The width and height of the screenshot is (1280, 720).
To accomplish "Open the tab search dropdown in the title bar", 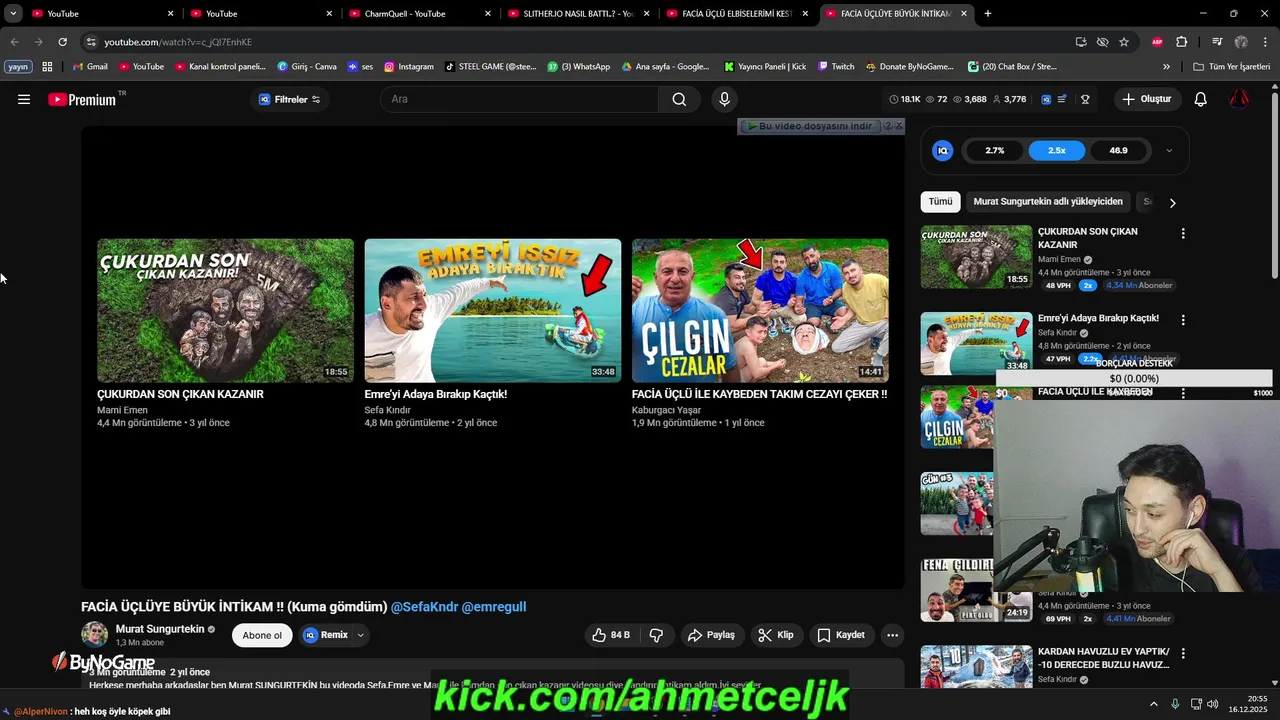I will (13, 13).
